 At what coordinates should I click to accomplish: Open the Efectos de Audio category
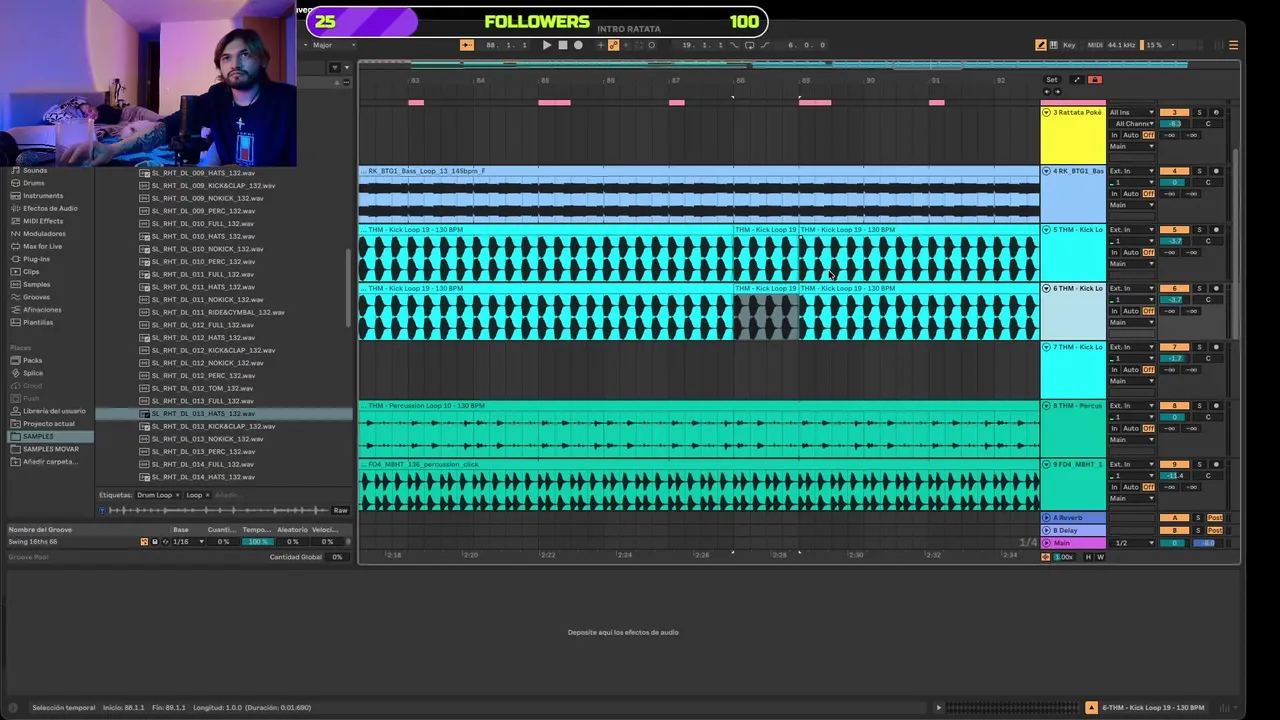click(x=50, y=208)
